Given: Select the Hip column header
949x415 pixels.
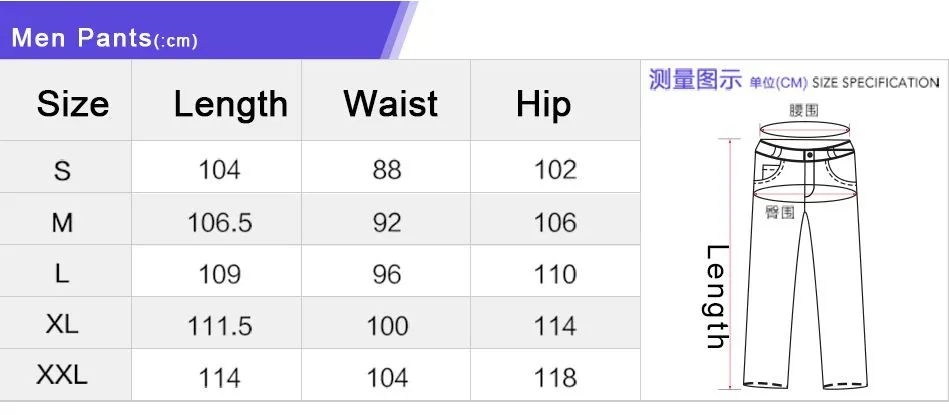Looking at the screenshot, I should click(543, 105).
